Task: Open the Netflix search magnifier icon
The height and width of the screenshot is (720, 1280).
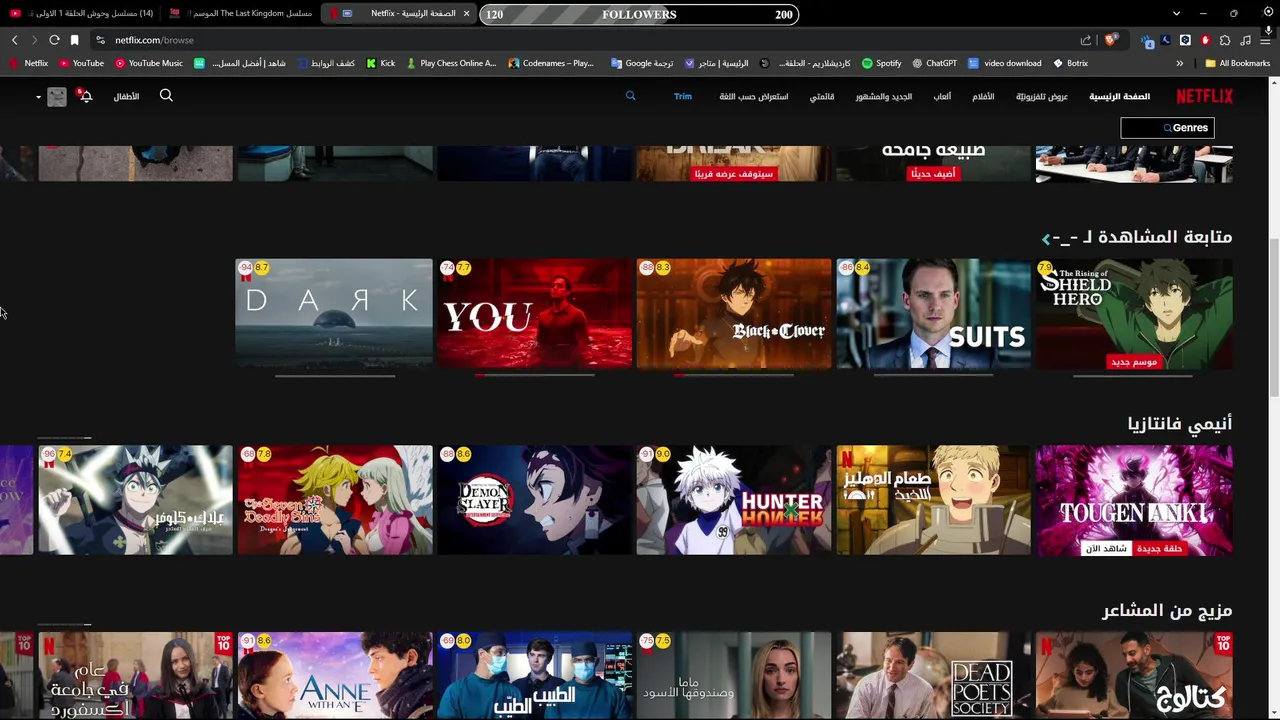Action: [166, 96]
